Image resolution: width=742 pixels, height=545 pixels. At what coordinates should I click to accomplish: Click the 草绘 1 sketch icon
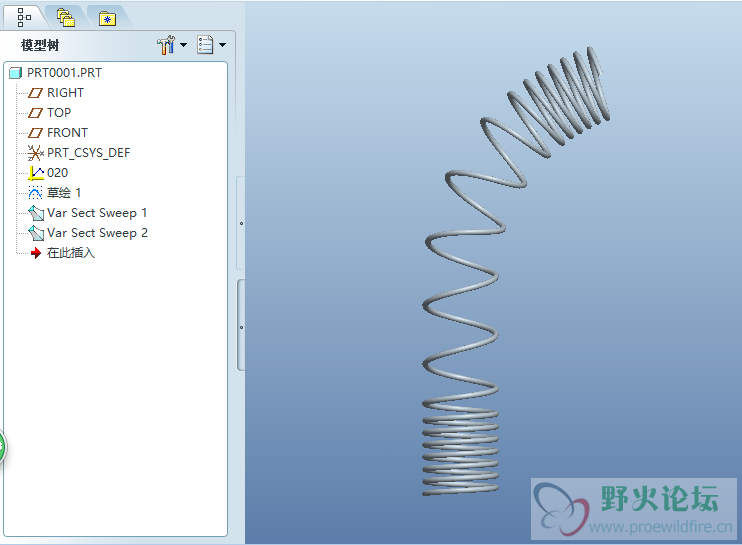35,193
